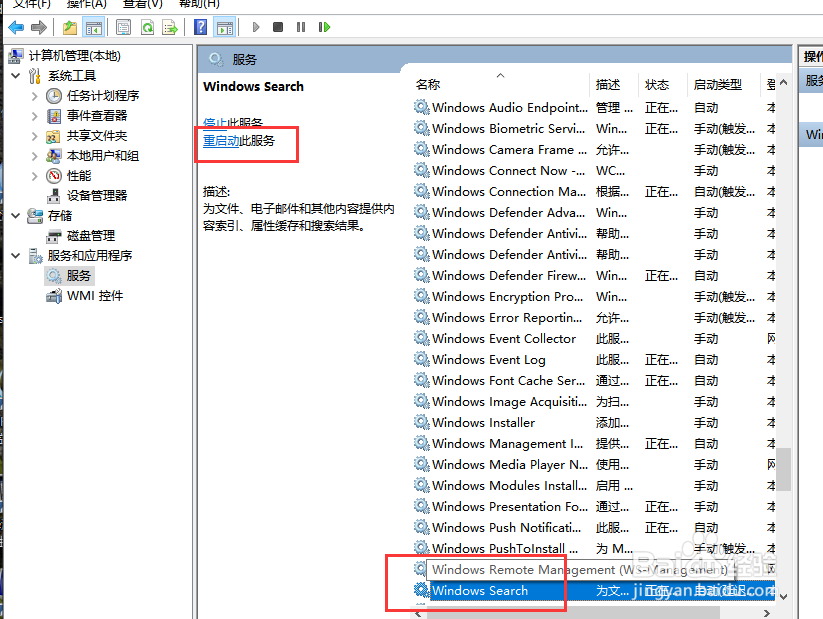Select Services (服务) in the tree
Screen dimensions: 823x619
[79, 276]
